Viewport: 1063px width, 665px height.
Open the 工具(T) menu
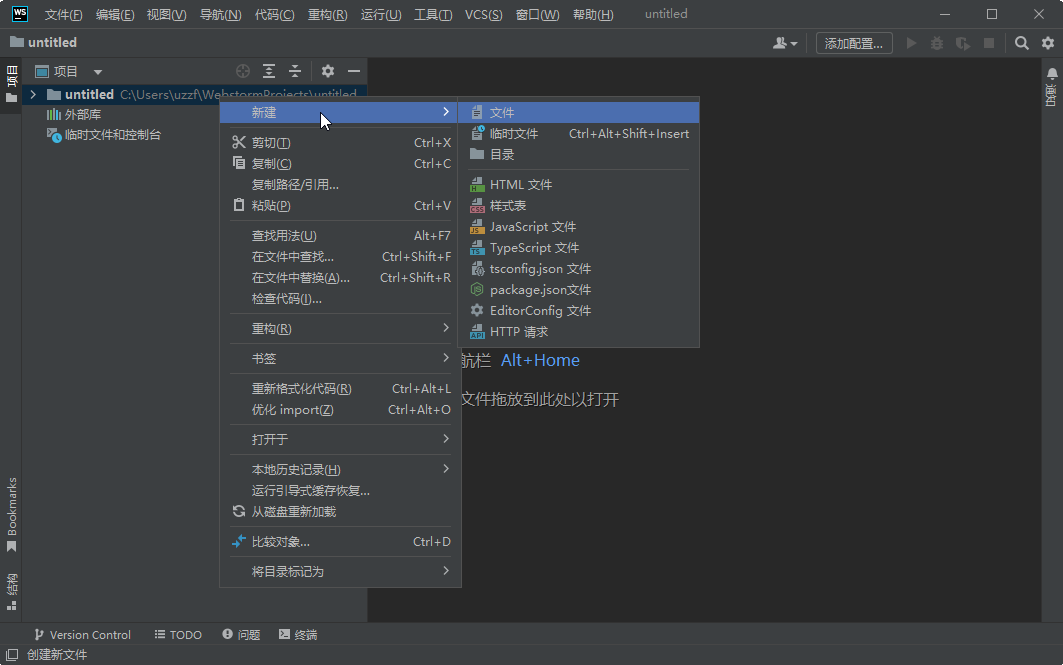tap(433, 14)
